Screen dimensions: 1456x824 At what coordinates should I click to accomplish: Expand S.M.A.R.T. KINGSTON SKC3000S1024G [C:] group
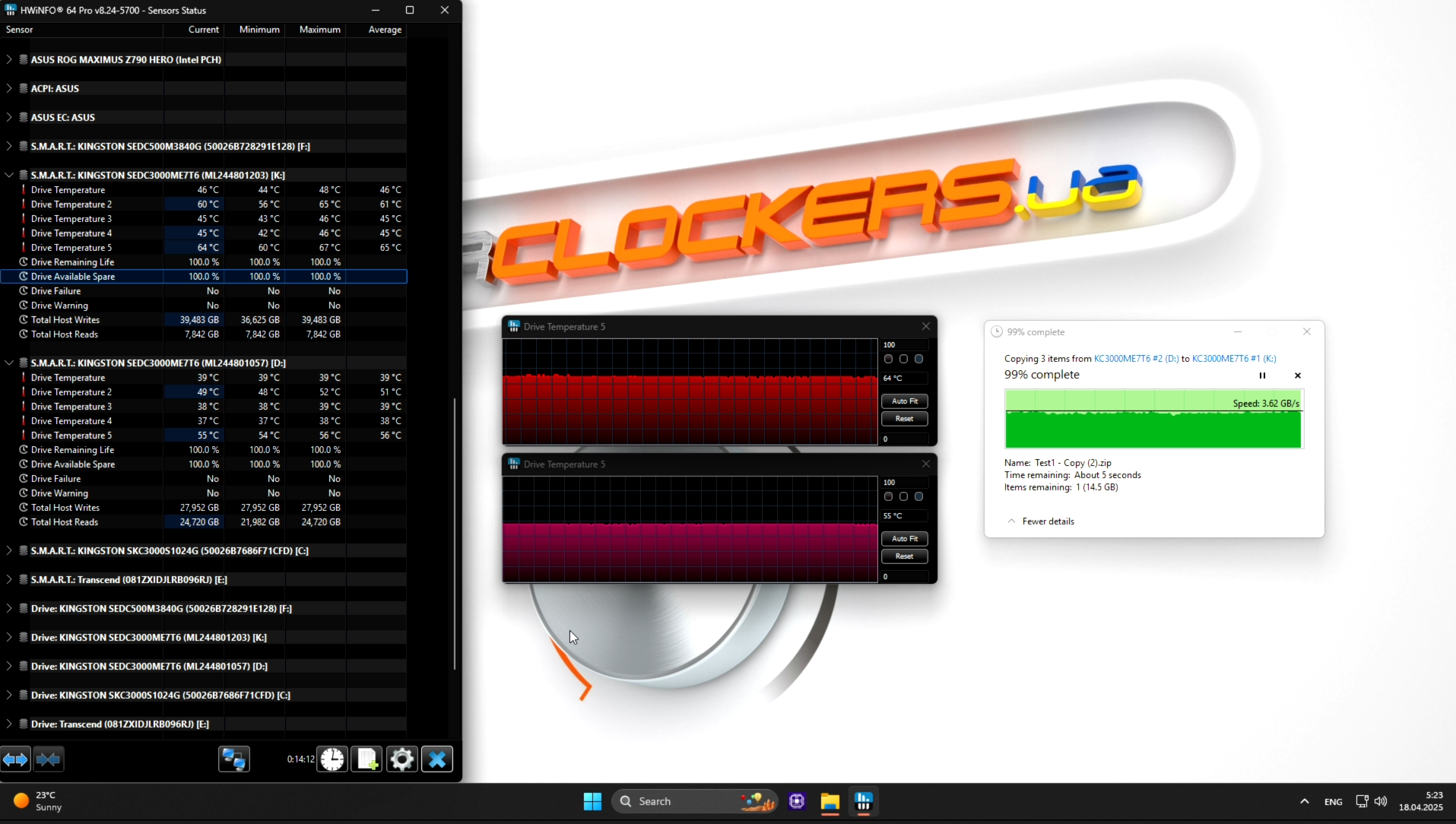click(9, 550)
